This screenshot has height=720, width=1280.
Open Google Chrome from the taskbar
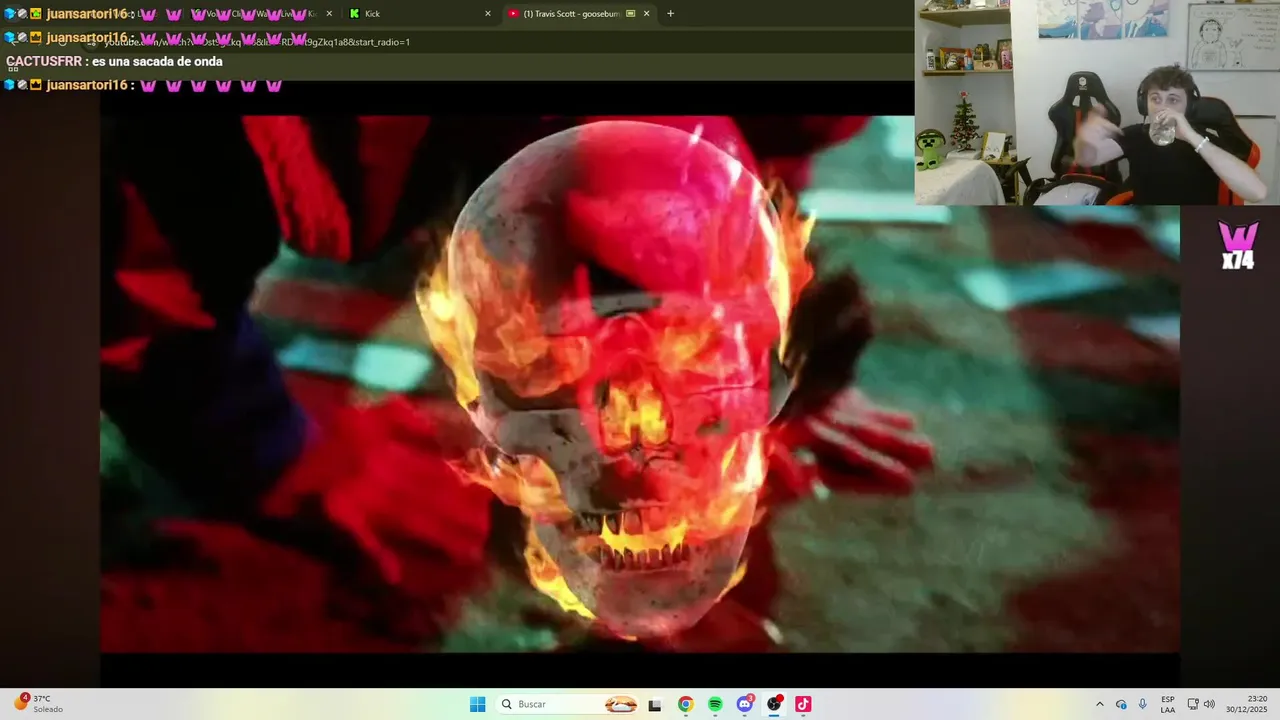click(685, 704)
